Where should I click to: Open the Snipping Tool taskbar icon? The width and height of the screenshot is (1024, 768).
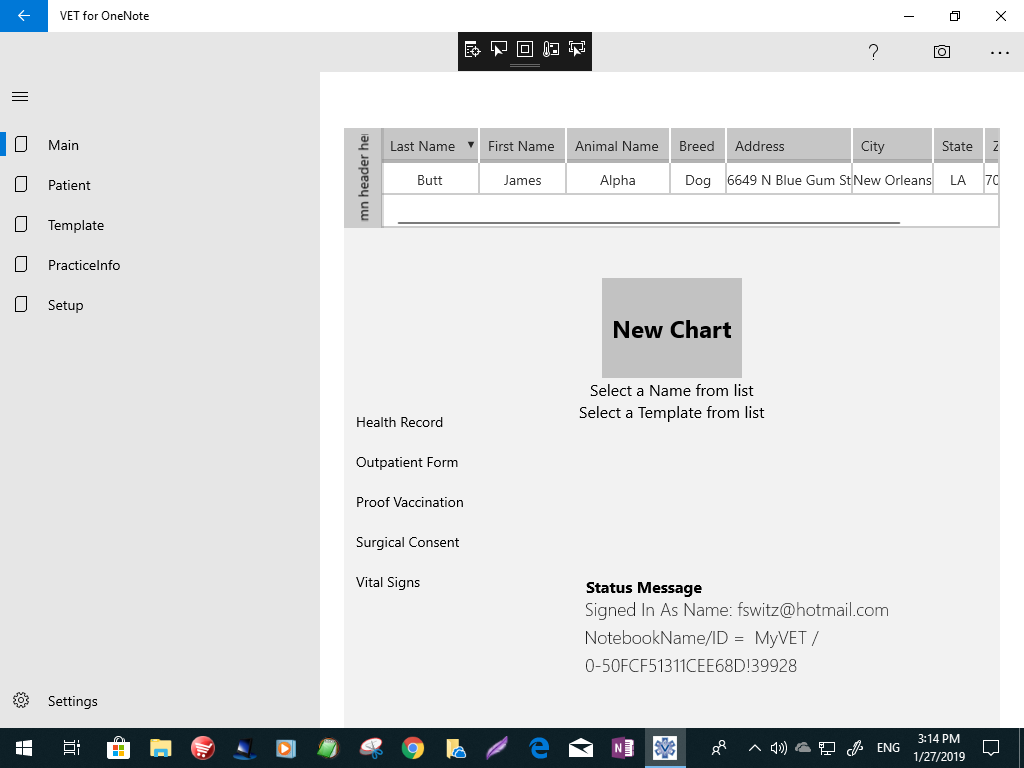[371, 748]
